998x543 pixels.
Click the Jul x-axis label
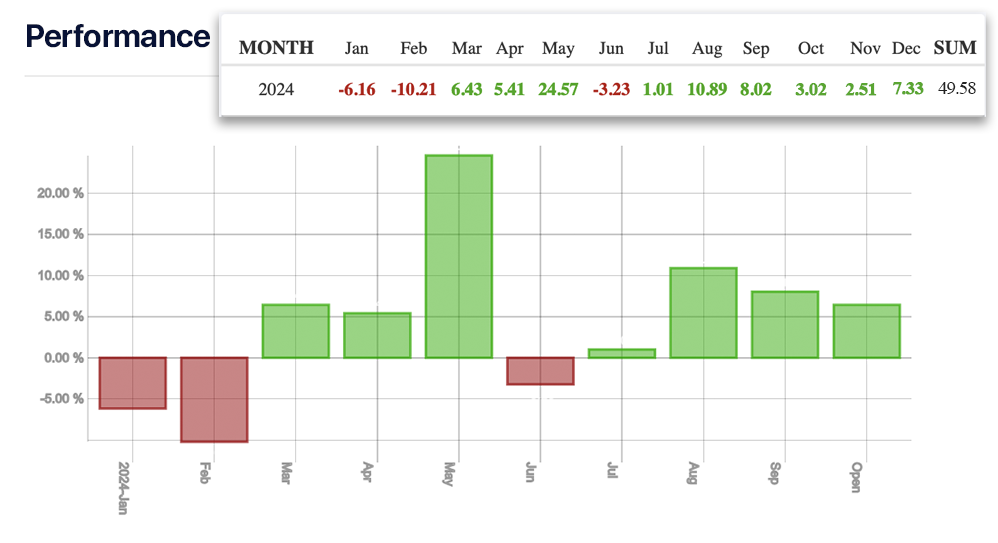612,470
